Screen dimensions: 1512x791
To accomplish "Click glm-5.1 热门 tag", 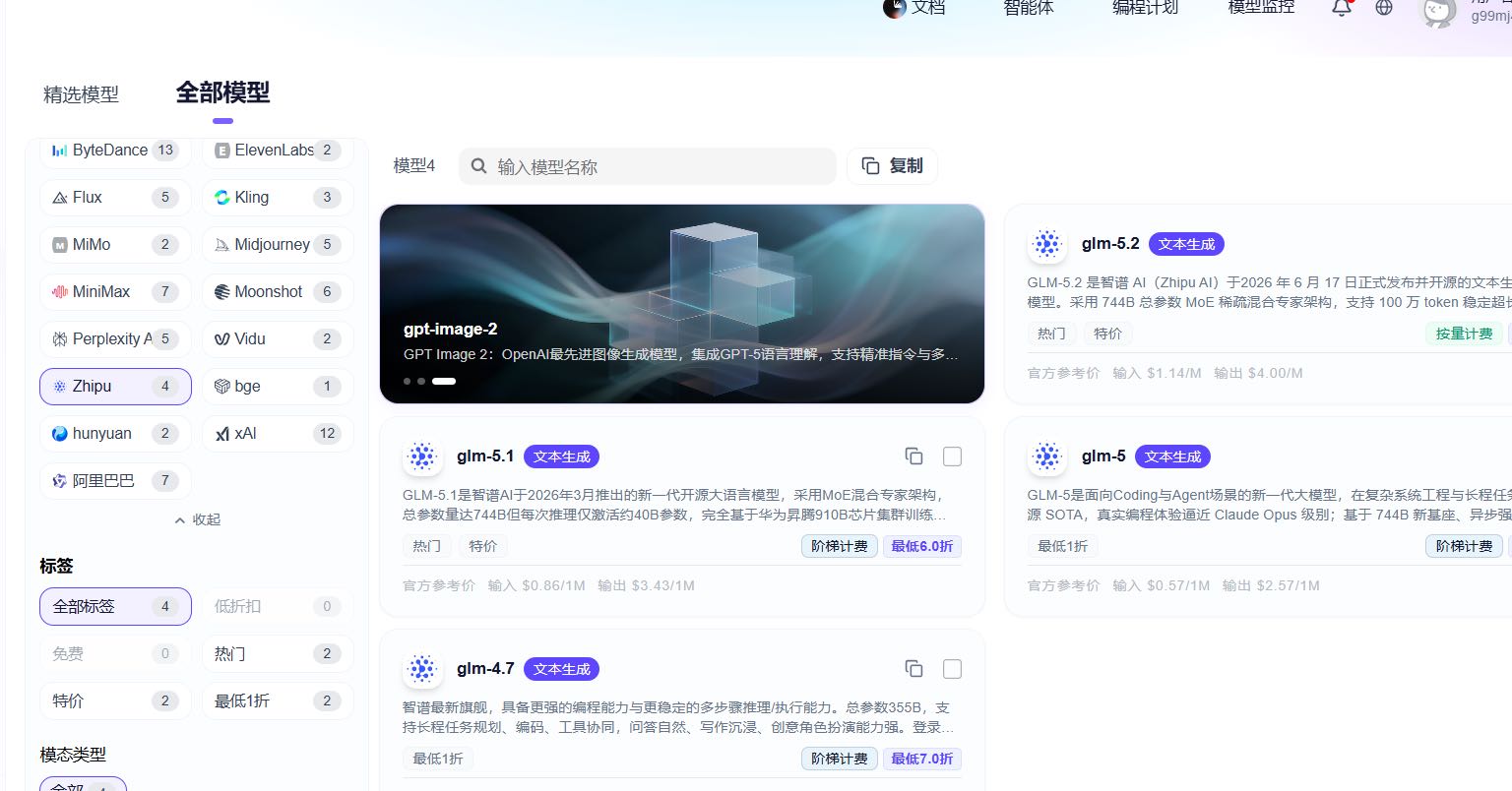I will coord(426,546).
